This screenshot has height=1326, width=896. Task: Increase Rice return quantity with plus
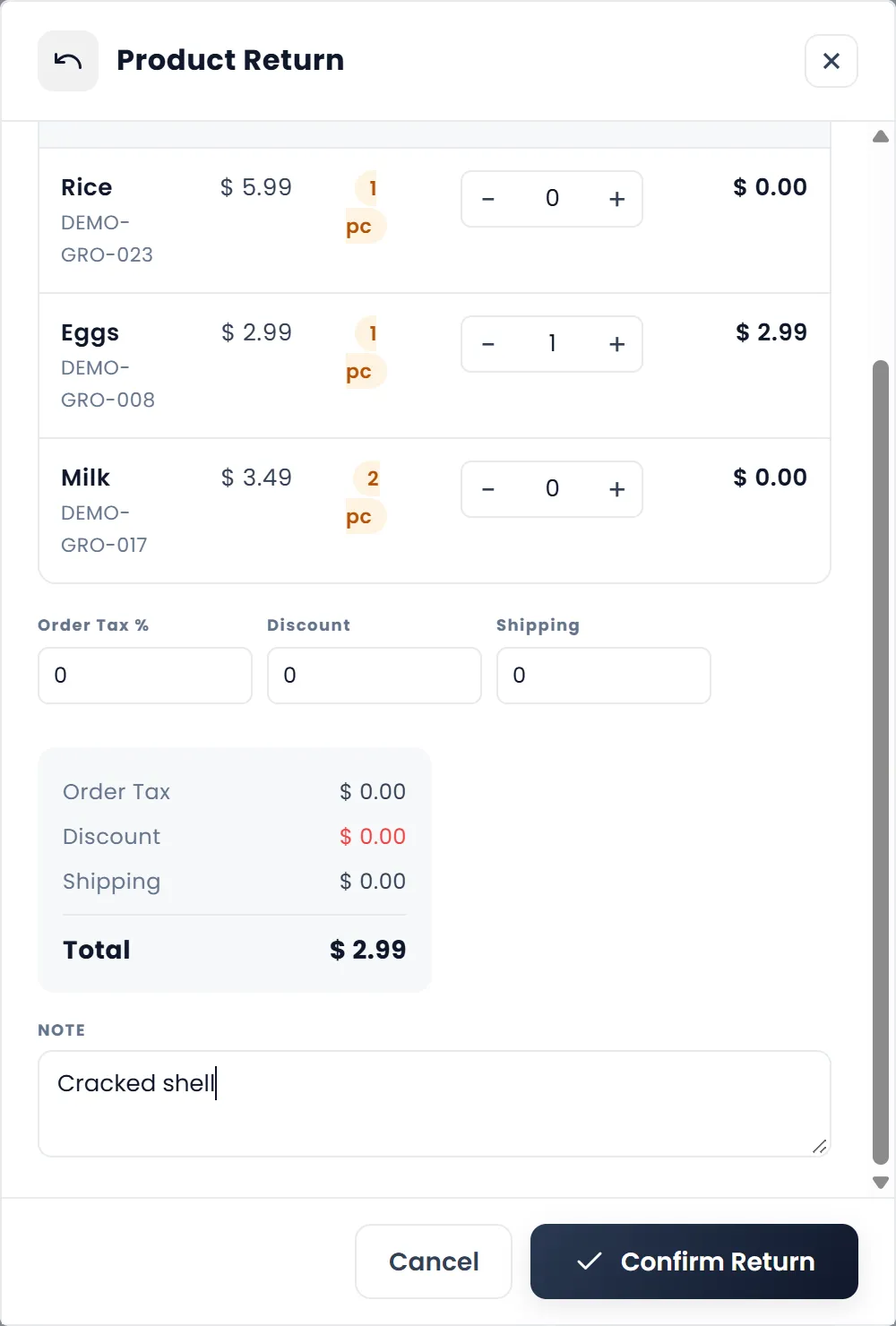point(616,199)
